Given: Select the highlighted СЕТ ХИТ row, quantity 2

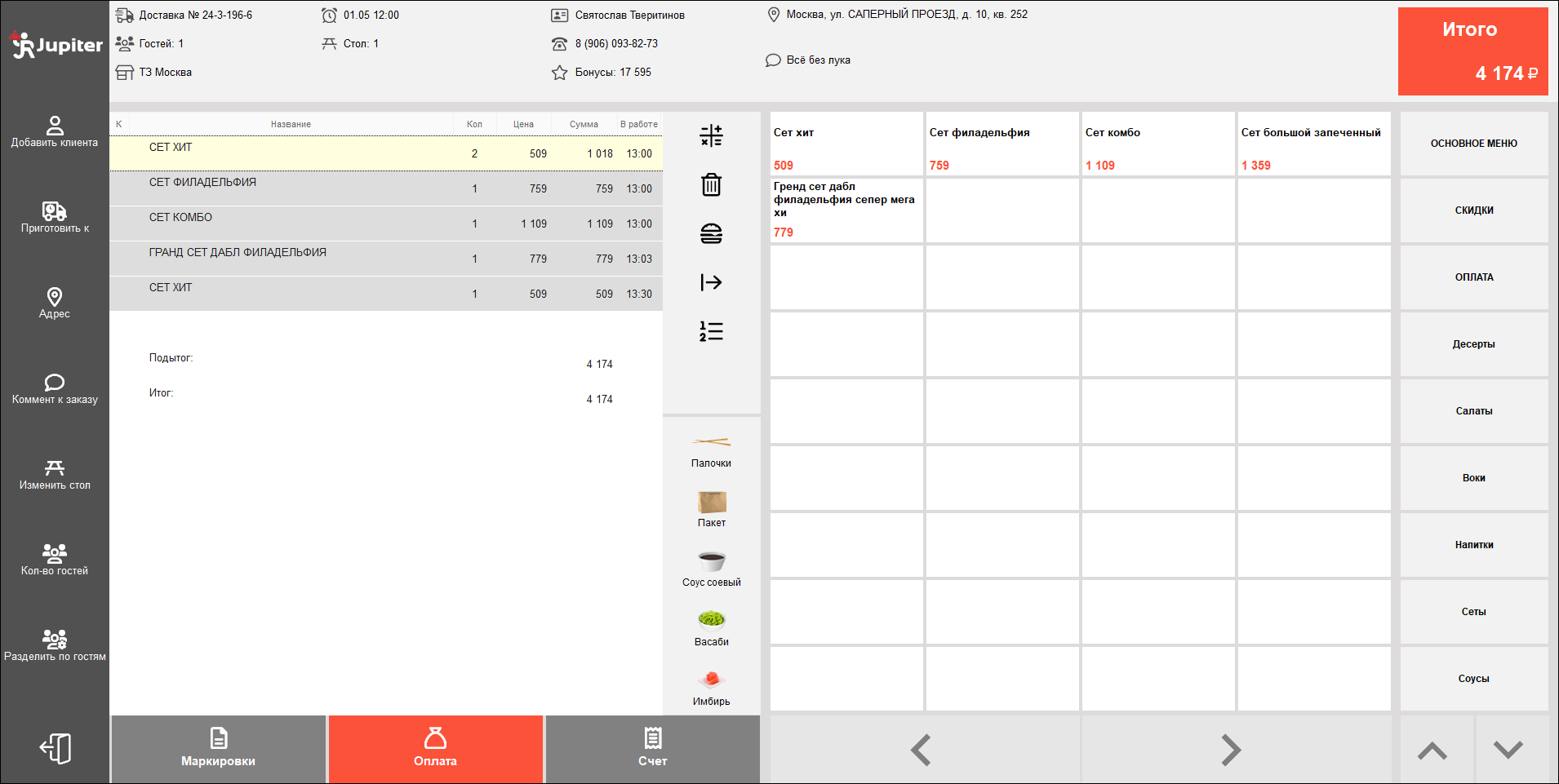Looking at the screenshot, I should point(386,153).
